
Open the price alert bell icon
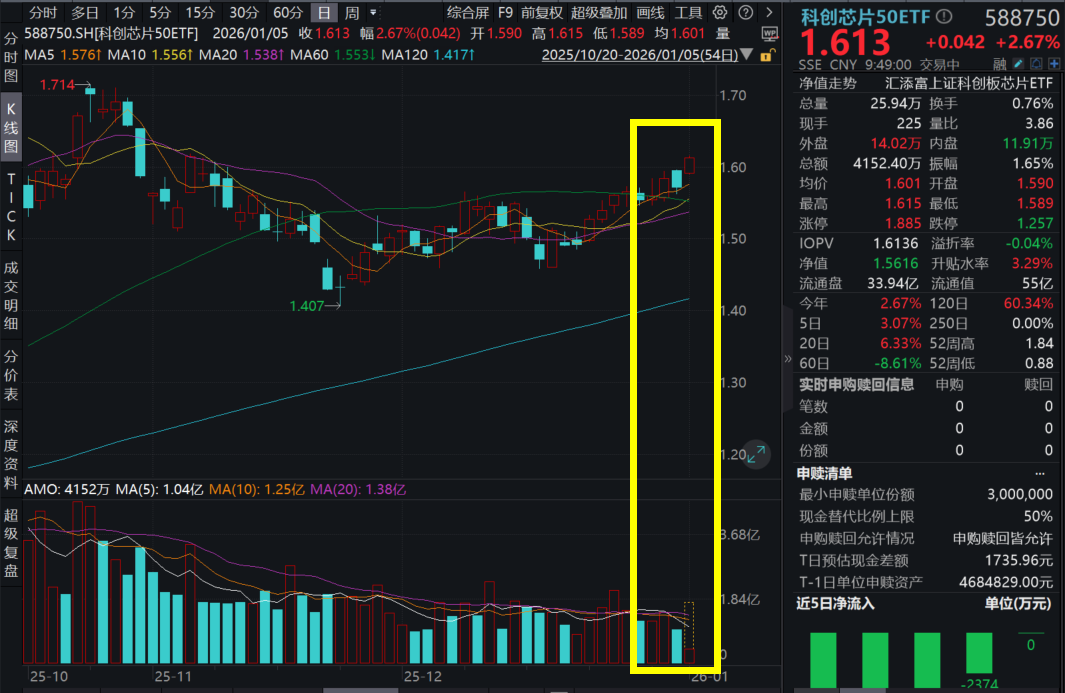click(x=1036, y=63)
